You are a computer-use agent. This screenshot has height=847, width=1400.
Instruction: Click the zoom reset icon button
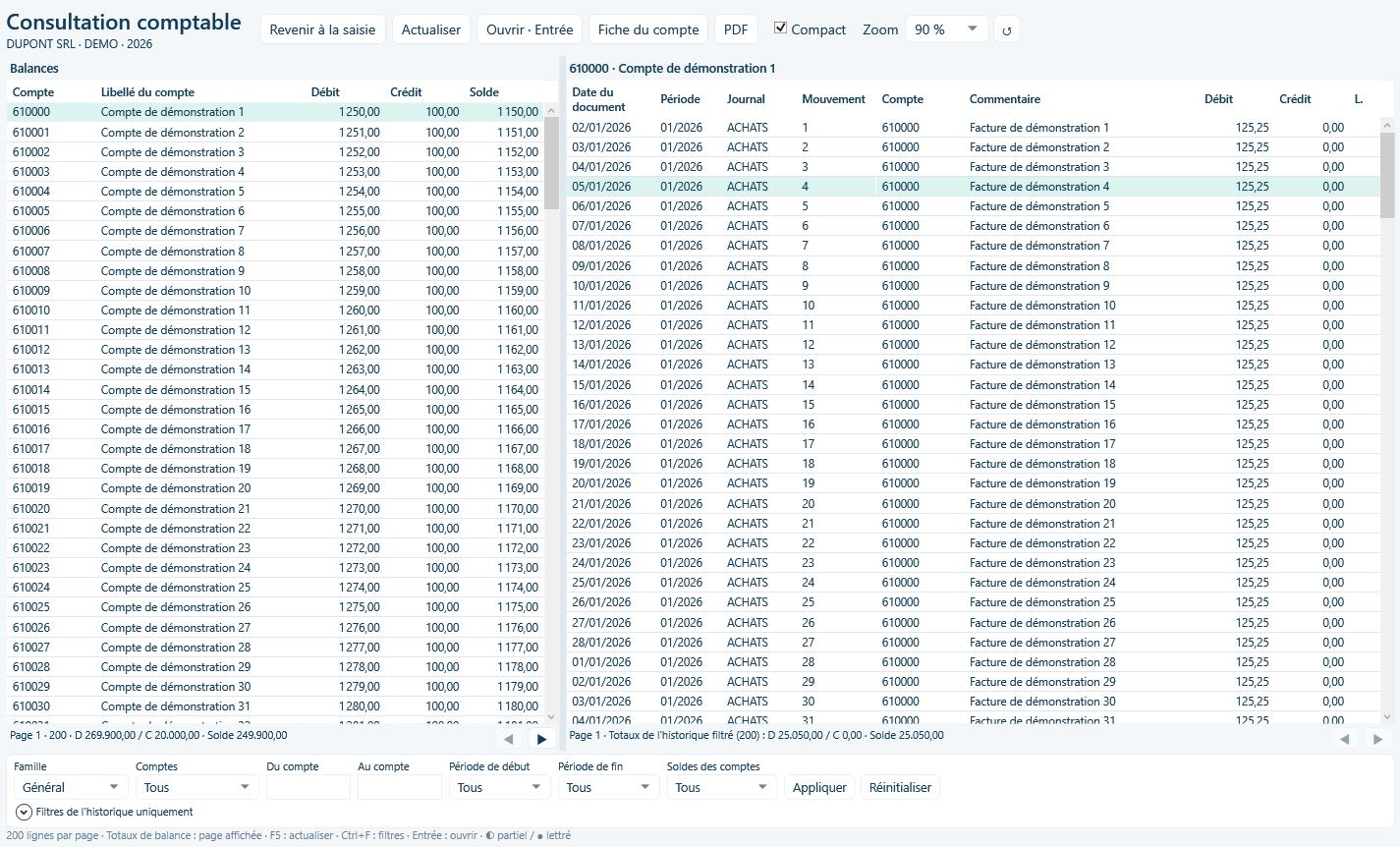[x=1006, y=29]
